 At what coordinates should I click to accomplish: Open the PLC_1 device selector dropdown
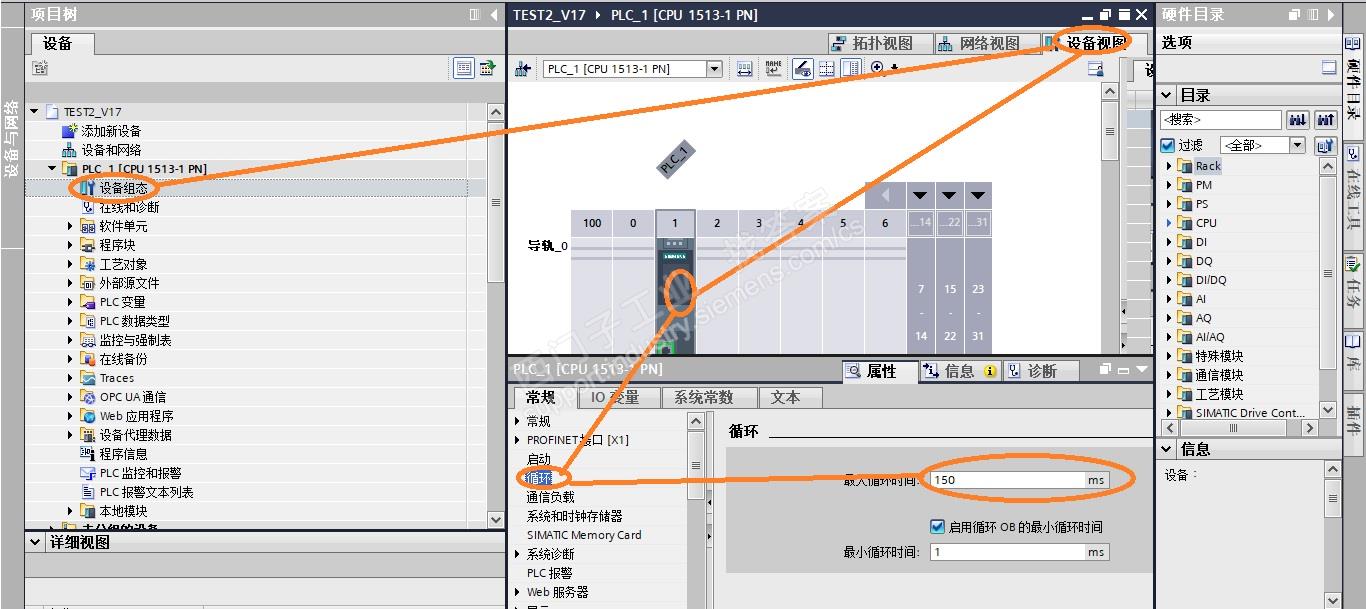714,69
